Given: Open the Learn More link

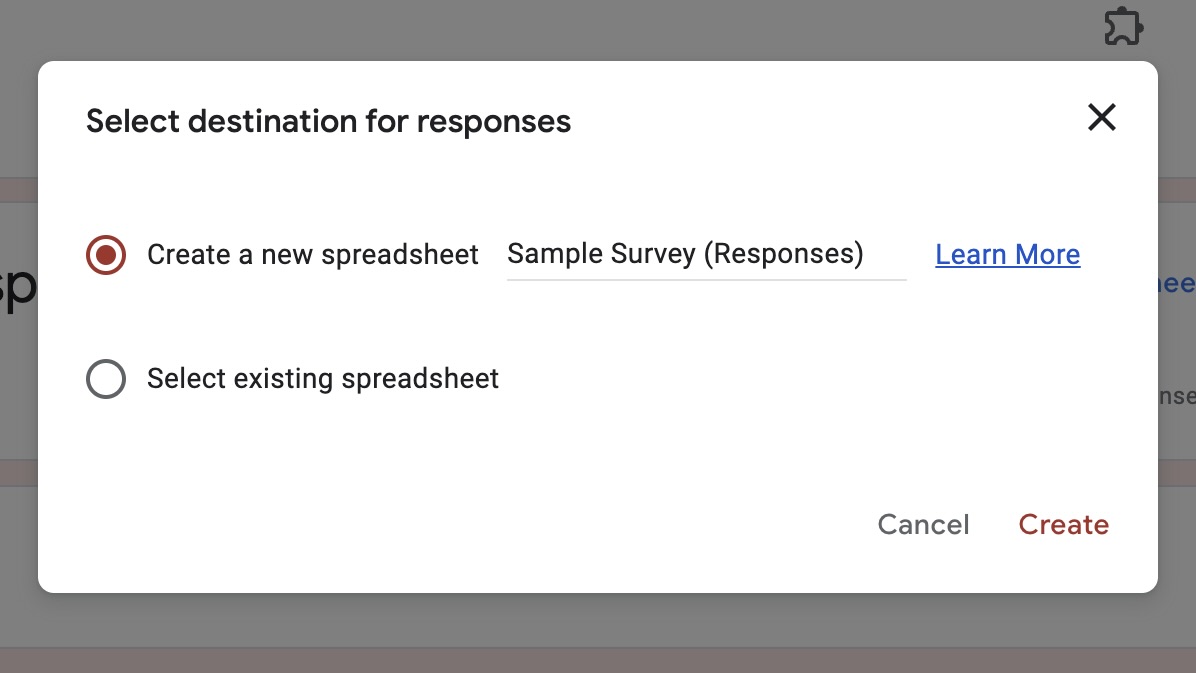Looking at the screenshot, I should pyautogui.click(x=1007, y=255).
